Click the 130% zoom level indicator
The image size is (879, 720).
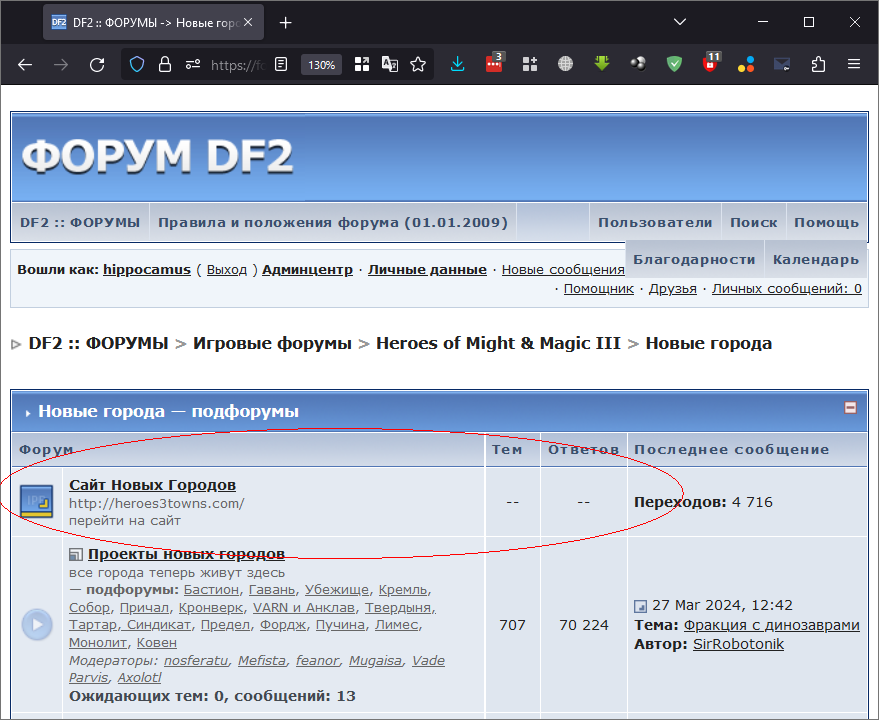[x=321, y=64]
